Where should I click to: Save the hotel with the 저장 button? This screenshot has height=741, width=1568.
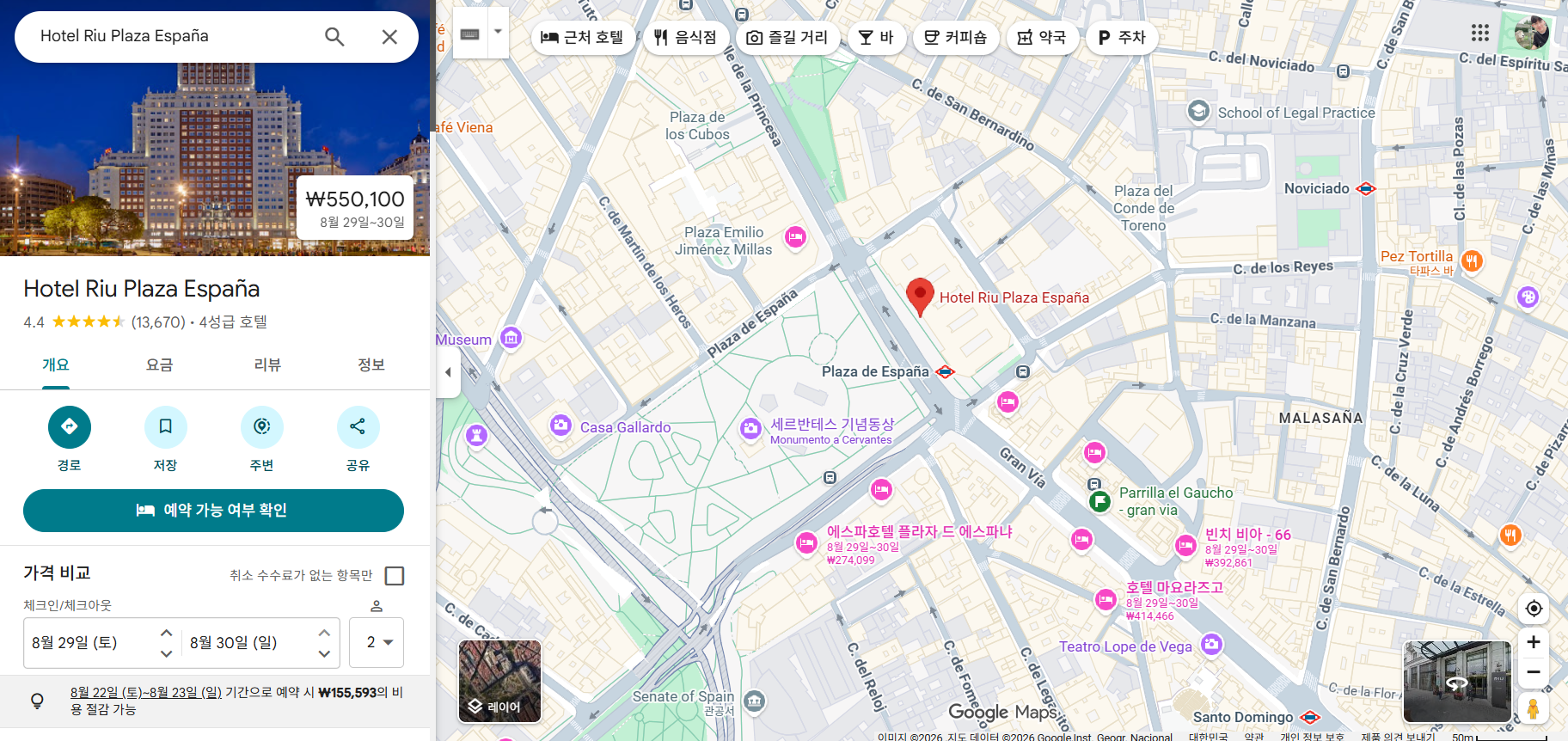tap(166, 427)
